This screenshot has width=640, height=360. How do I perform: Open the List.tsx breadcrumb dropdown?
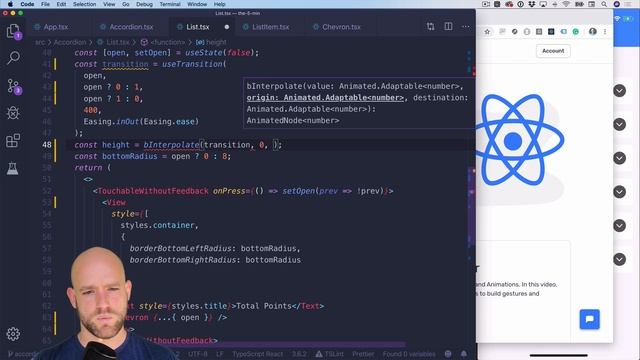point(114,42)
